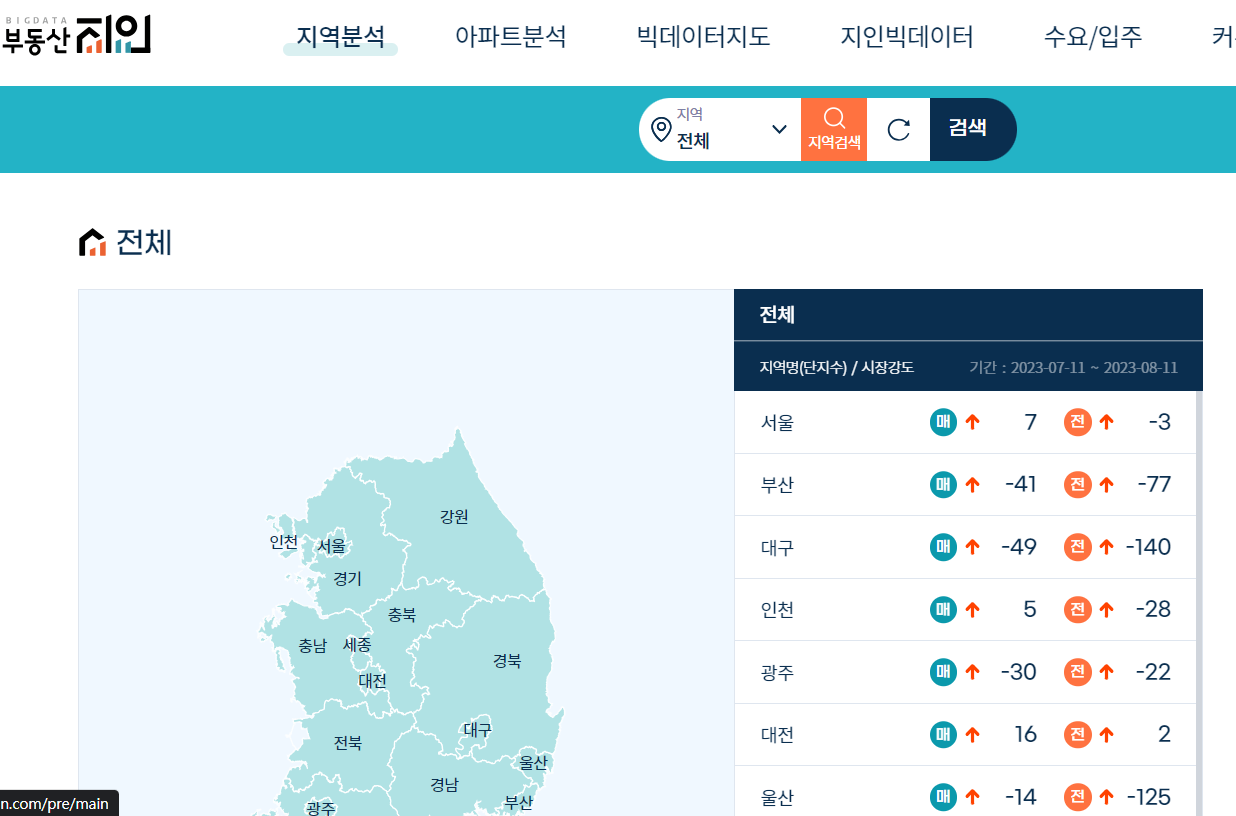This screenshot has height=816, width=1236.
Task: Select 인천 from the rankings table
Action: [779, 609]
